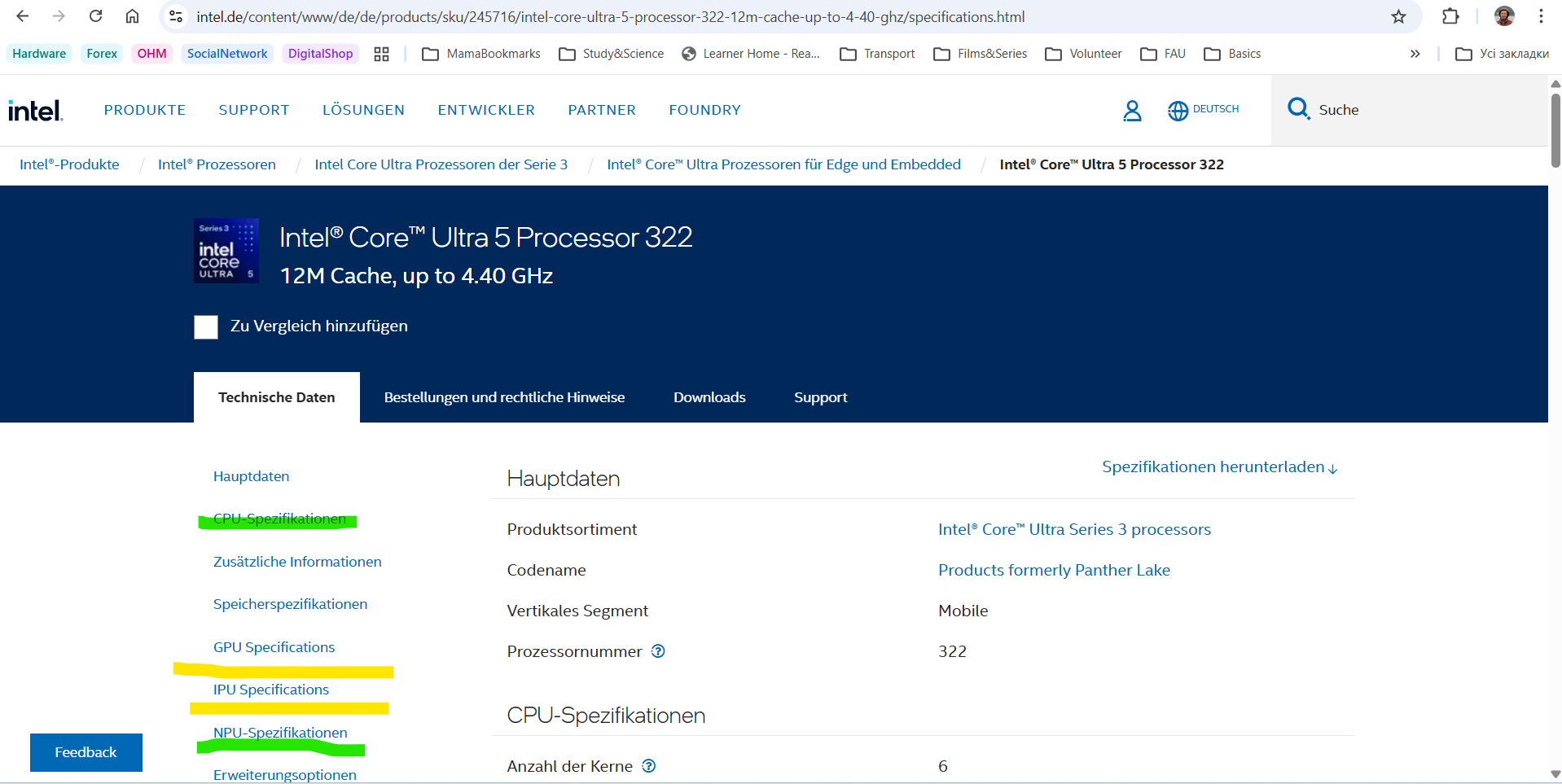Open the PRODUKTE navigation menu
Image resolution: width=1562 pixels, height=784 pixels.
coord(144,110)
